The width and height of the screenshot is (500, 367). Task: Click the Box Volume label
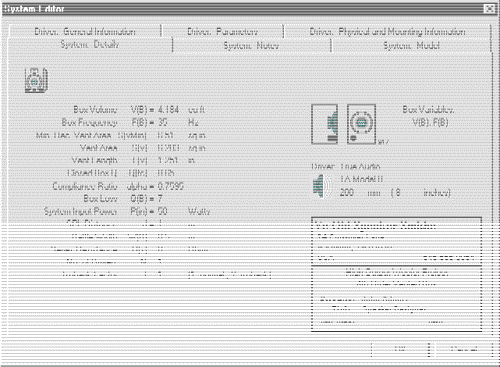click(x=95, y=110)
